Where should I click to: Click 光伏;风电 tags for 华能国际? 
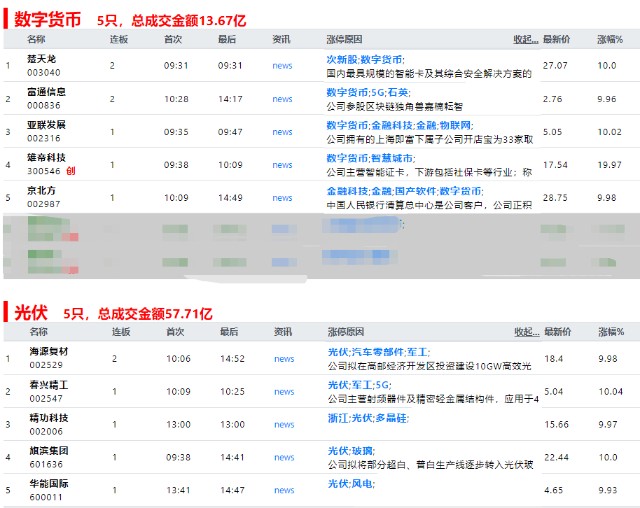351,484
